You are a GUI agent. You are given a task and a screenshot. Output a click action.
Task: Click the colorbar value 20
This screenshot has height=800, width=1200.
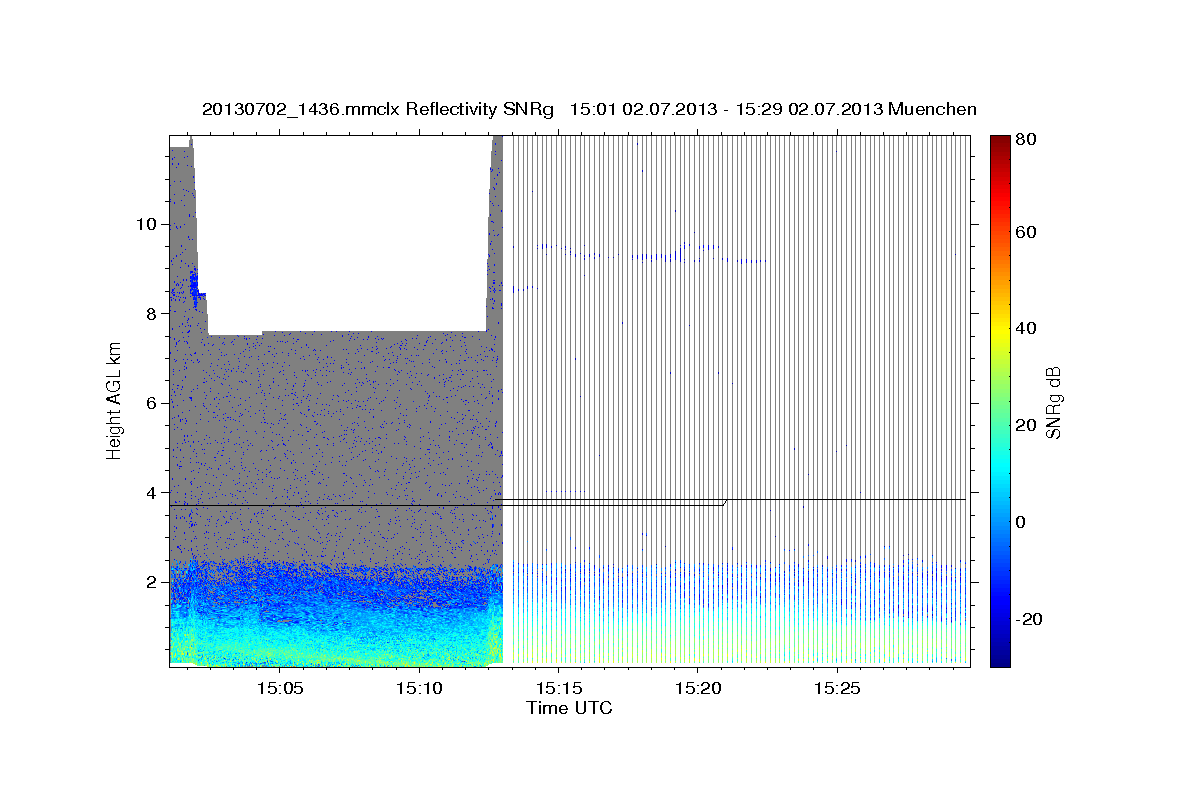tap(1025, 425)
